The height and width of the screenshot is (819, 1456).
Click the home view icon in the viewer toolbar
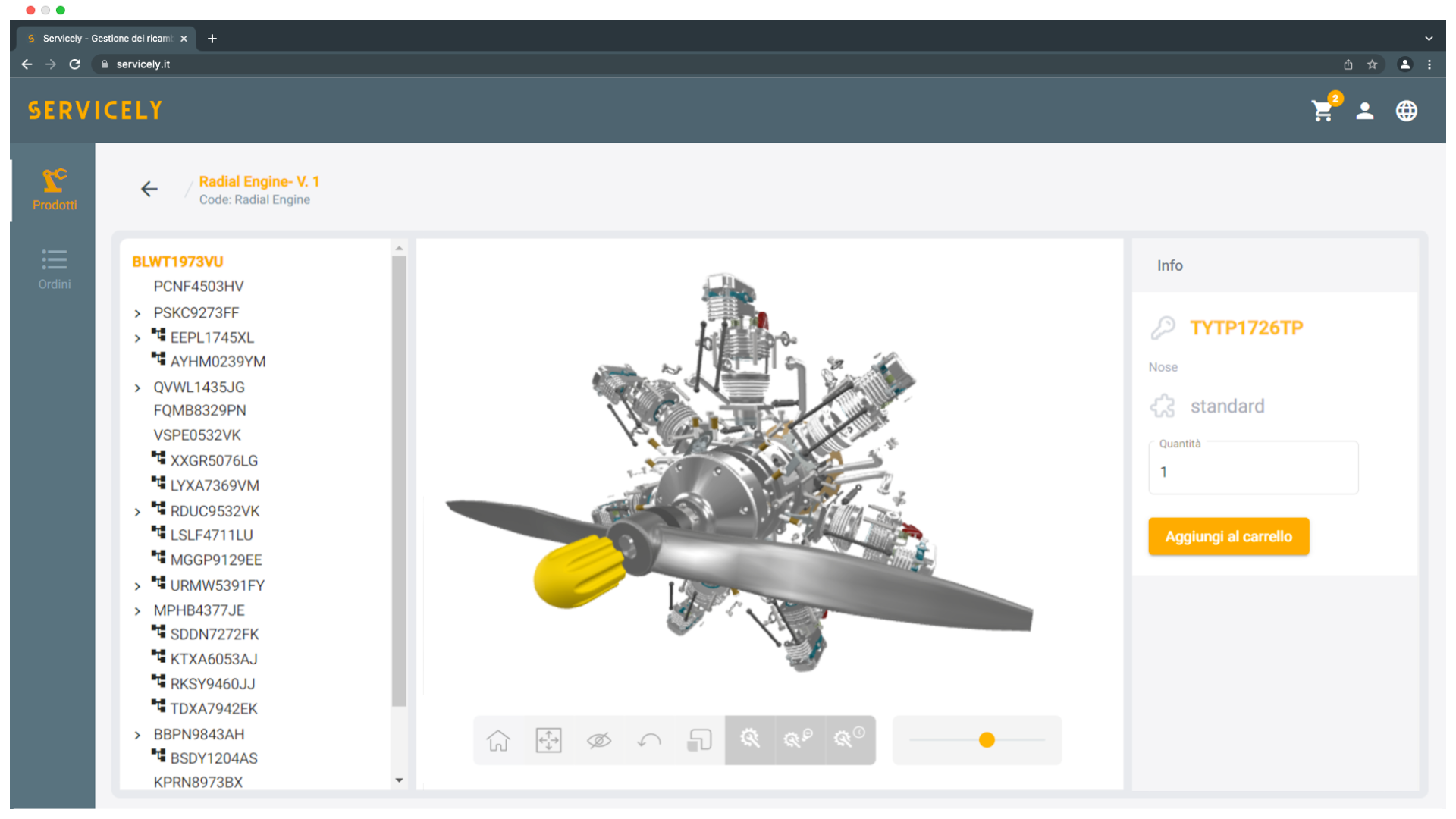pos(498,740)
